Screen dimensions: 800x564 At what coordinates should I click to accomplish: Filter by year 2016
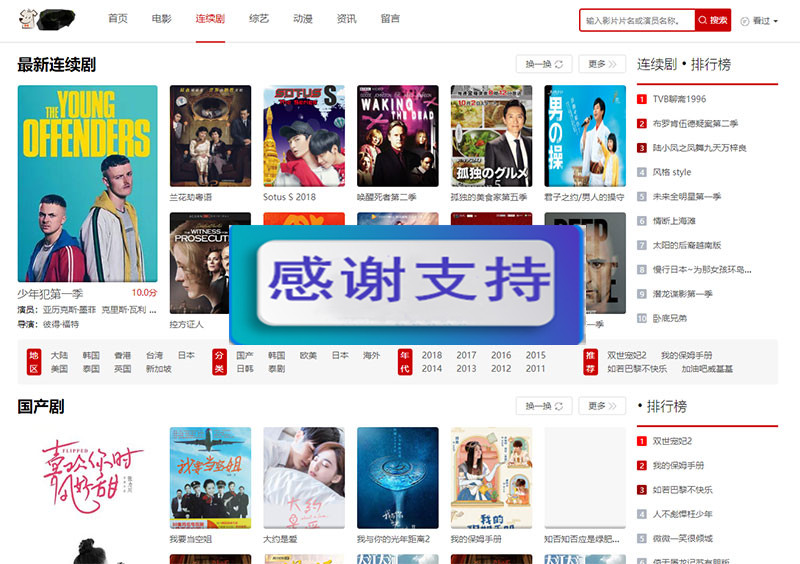501,355
